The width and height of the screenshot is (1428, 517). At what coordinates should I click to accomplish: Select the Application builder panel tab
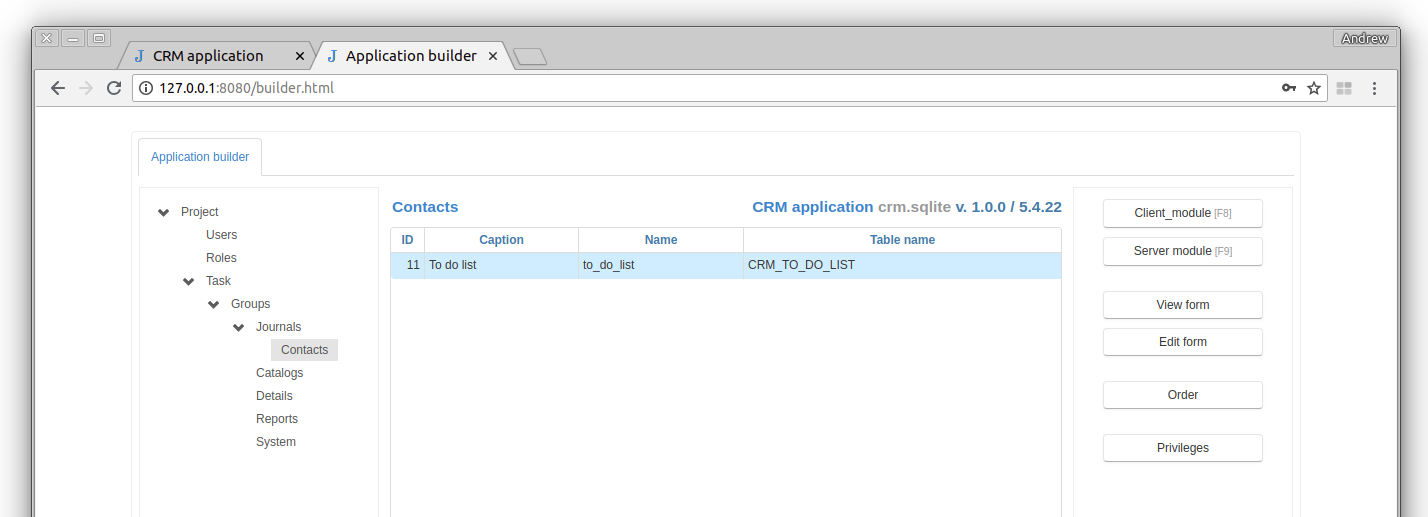(200, 157)
